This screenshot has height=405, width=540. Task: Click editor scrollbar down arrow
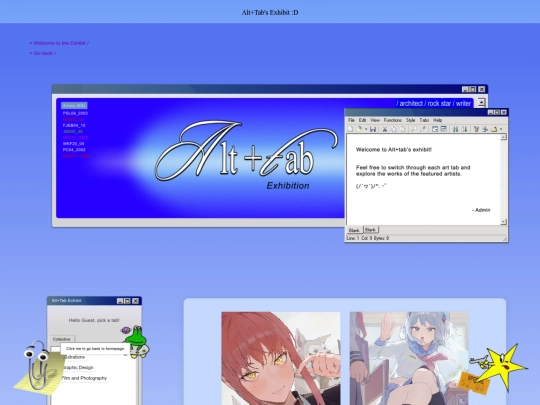tap(503, 222)
